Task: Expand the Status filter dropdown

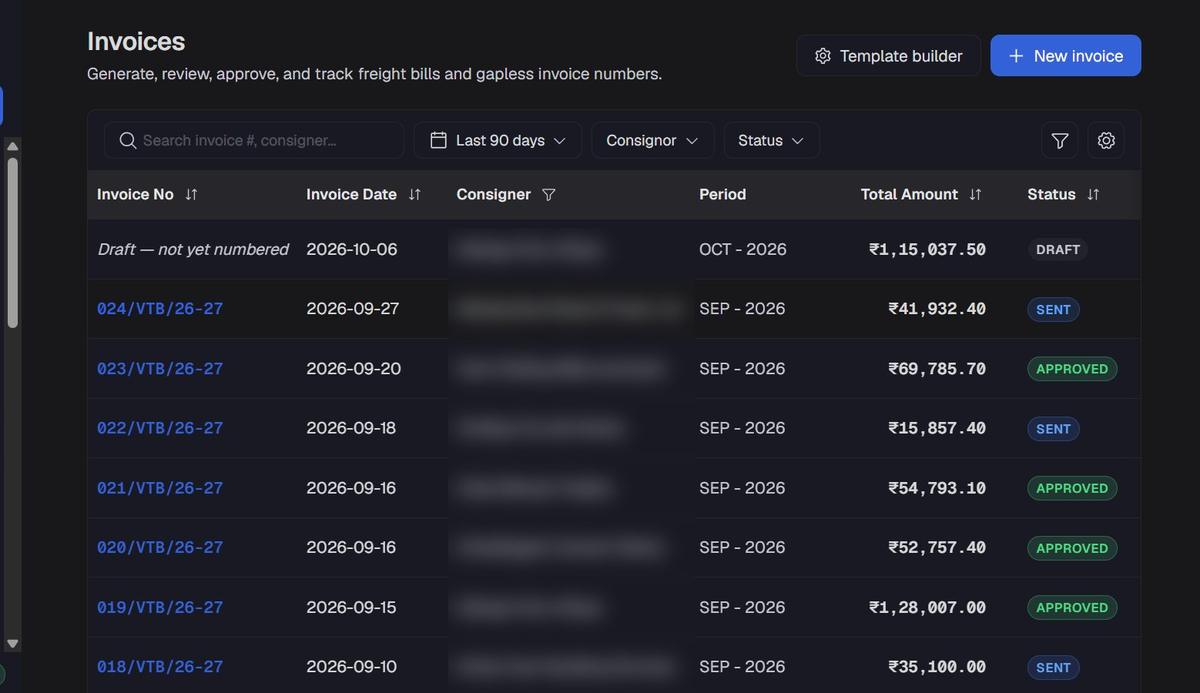Action: [771, 140]
